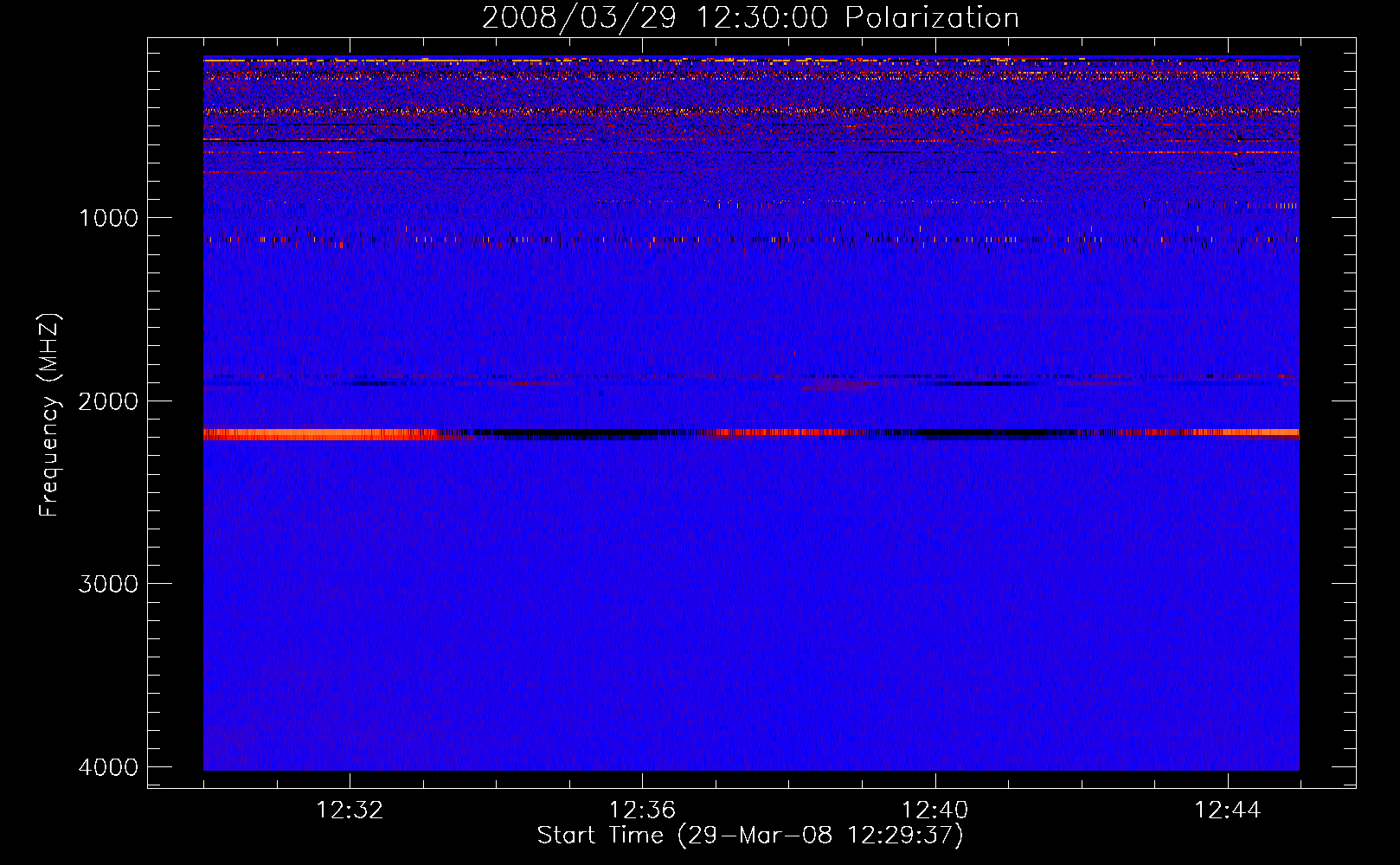Click the 4000 frequency tick label
Screen dimensions: 1400x865
[x=109, y=767]
